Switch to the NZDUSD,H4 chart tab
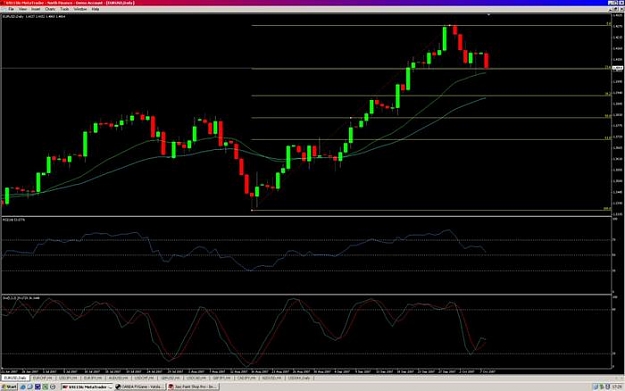Viewport: 625px width, 391px height. coord(272,377)
